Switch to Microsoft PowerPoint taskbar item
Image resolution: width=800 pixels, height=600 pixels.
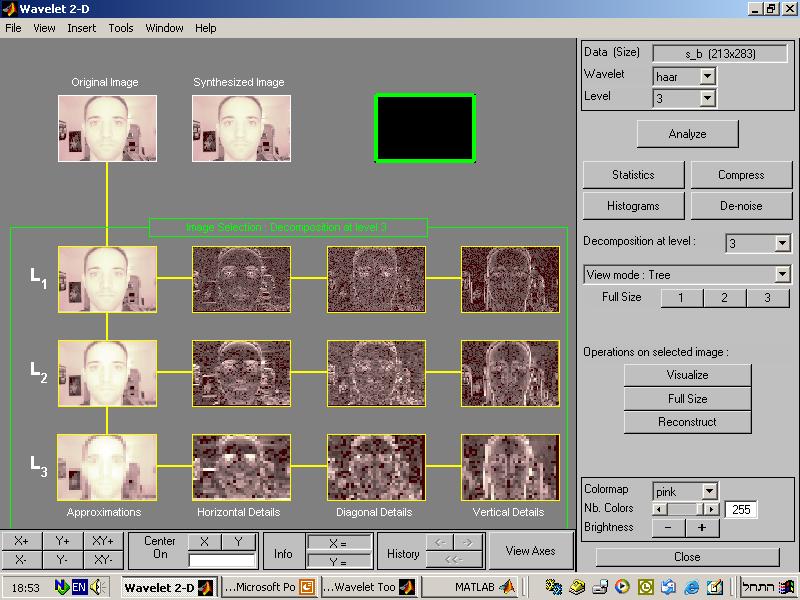click(x=270, y=587)
